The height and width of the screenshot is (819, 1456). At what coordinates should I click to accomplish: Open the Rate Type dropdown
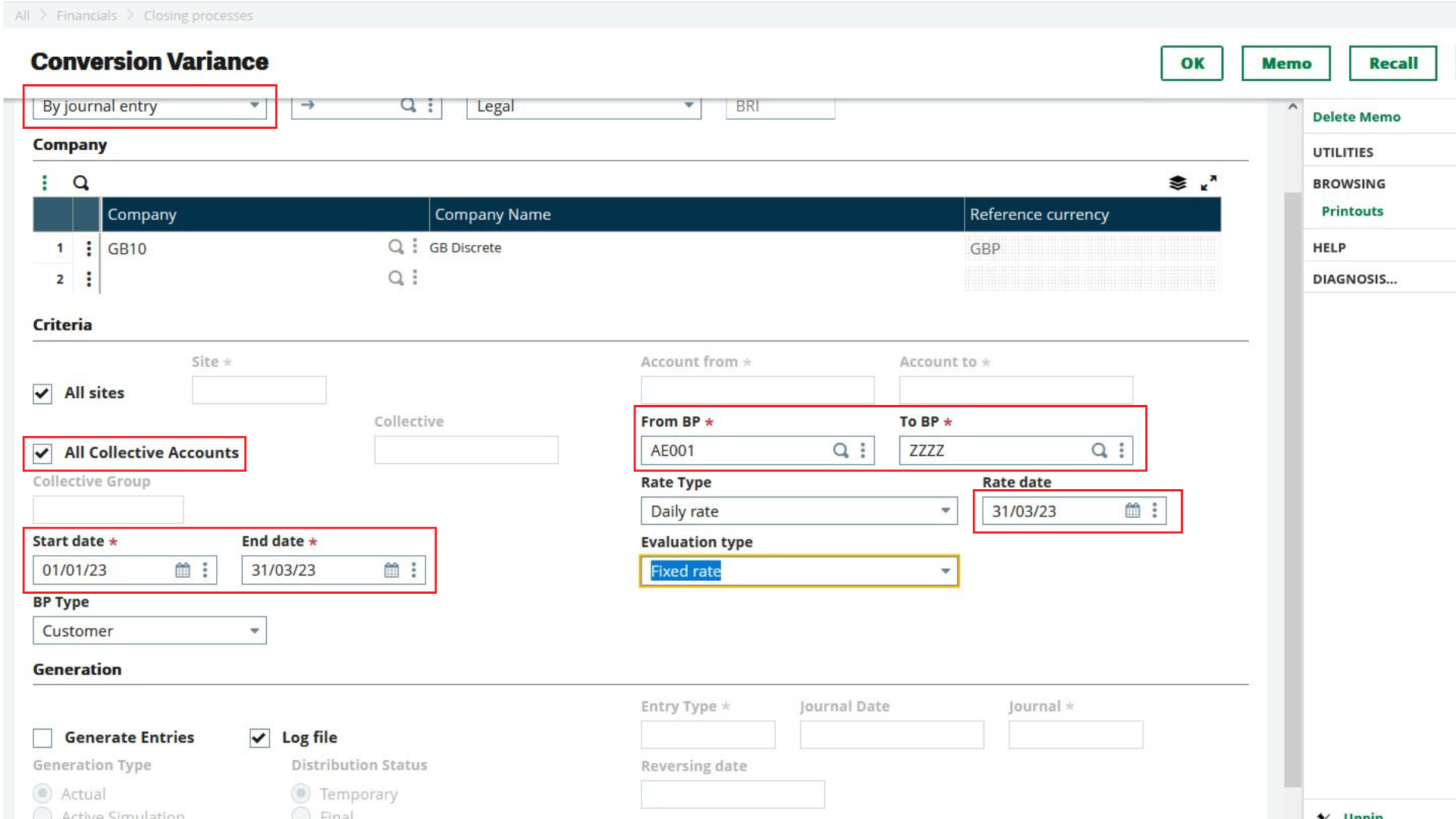(945, 510)
